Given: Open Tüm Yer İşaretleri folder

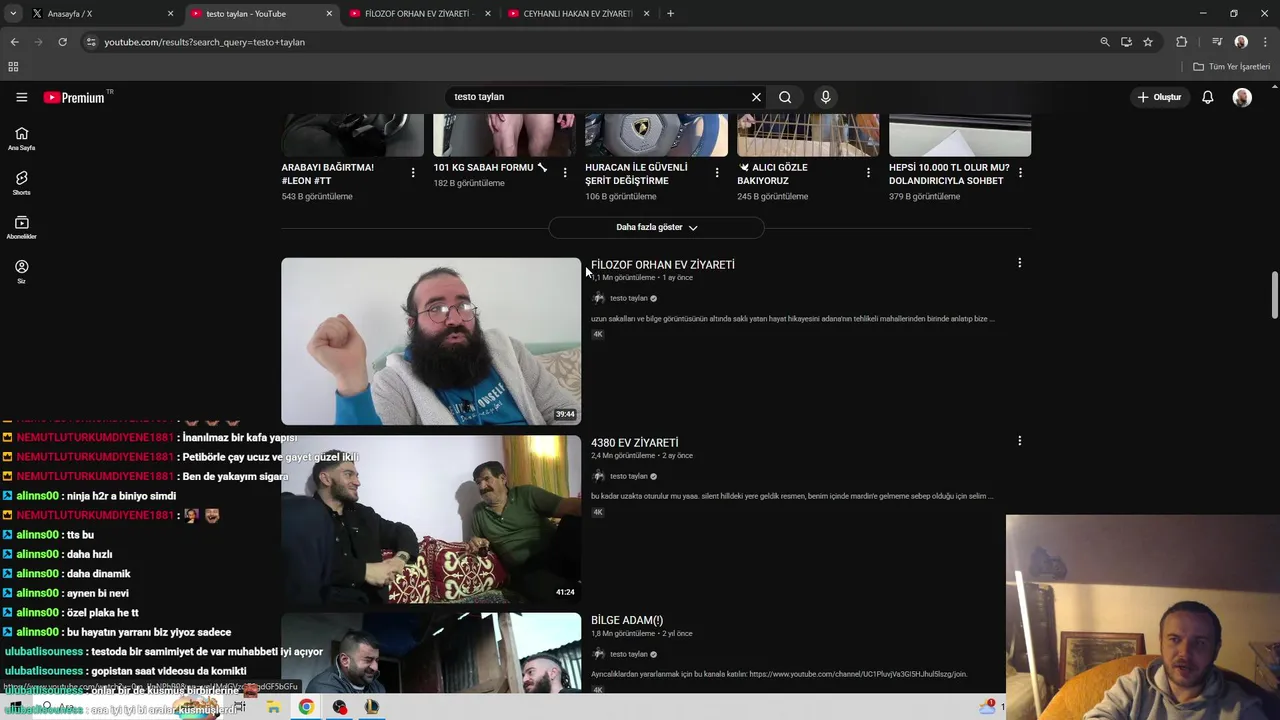Looking at the screenshot, I should click(x=1232, y=67).
